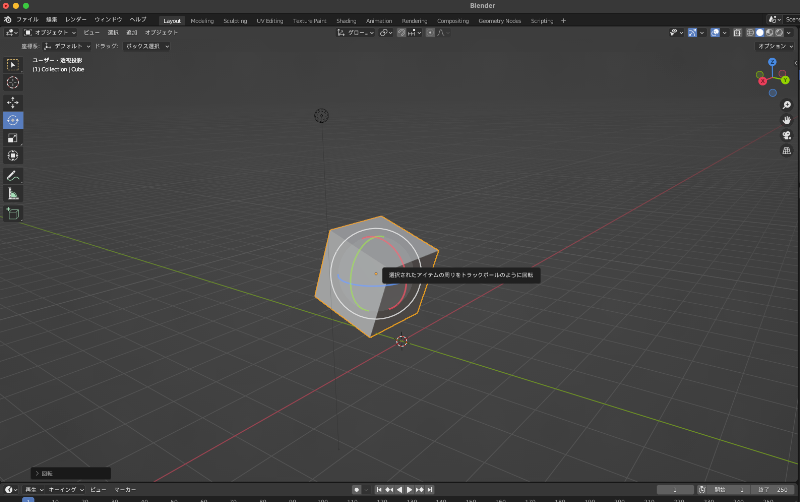Viewport: 800px width, 502px height.
Task: Jump to next keyframe in timeline
Action: click(x=419, y=490)
